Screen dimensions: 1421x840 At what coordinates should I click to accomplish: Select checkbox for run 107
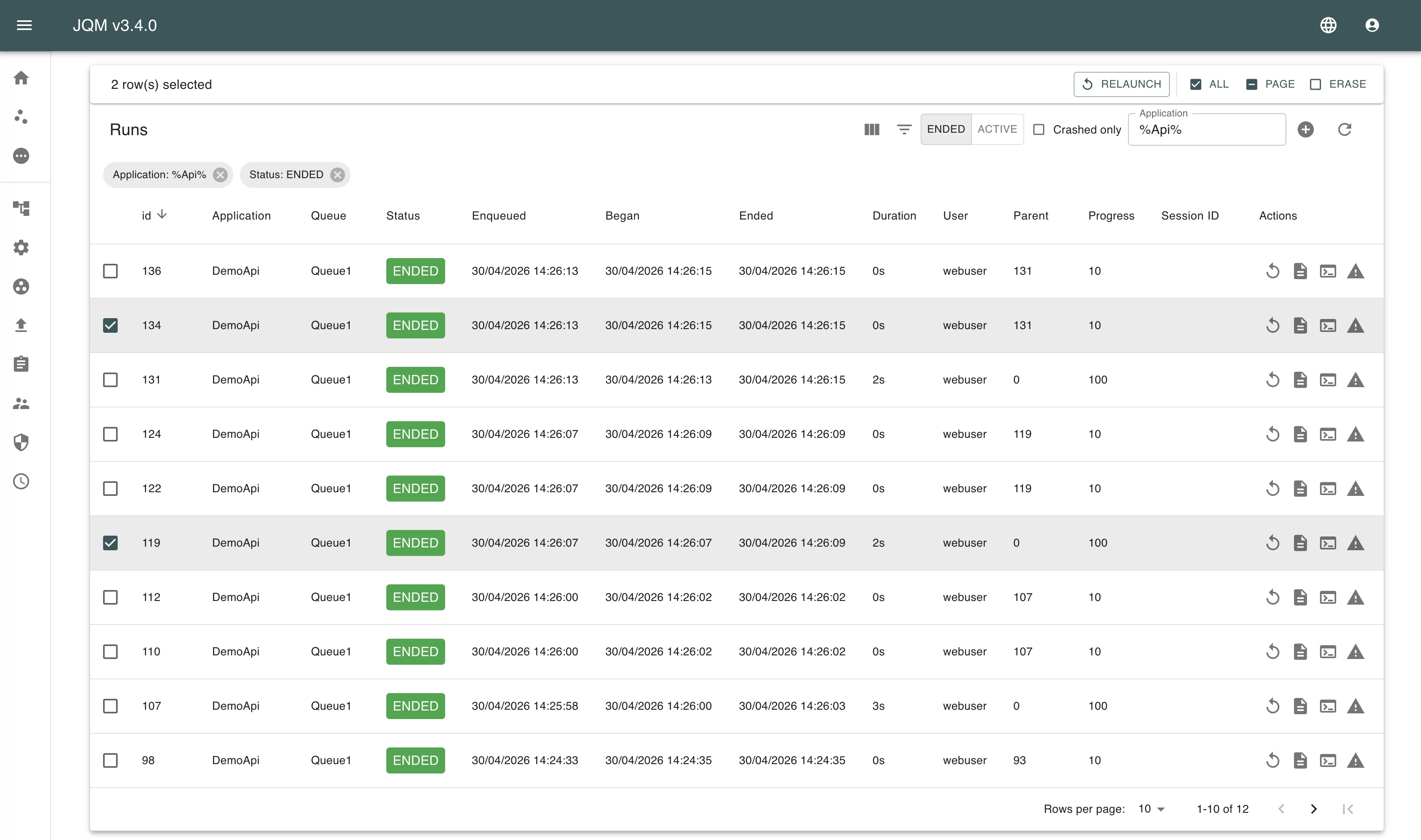coord(110,706)
